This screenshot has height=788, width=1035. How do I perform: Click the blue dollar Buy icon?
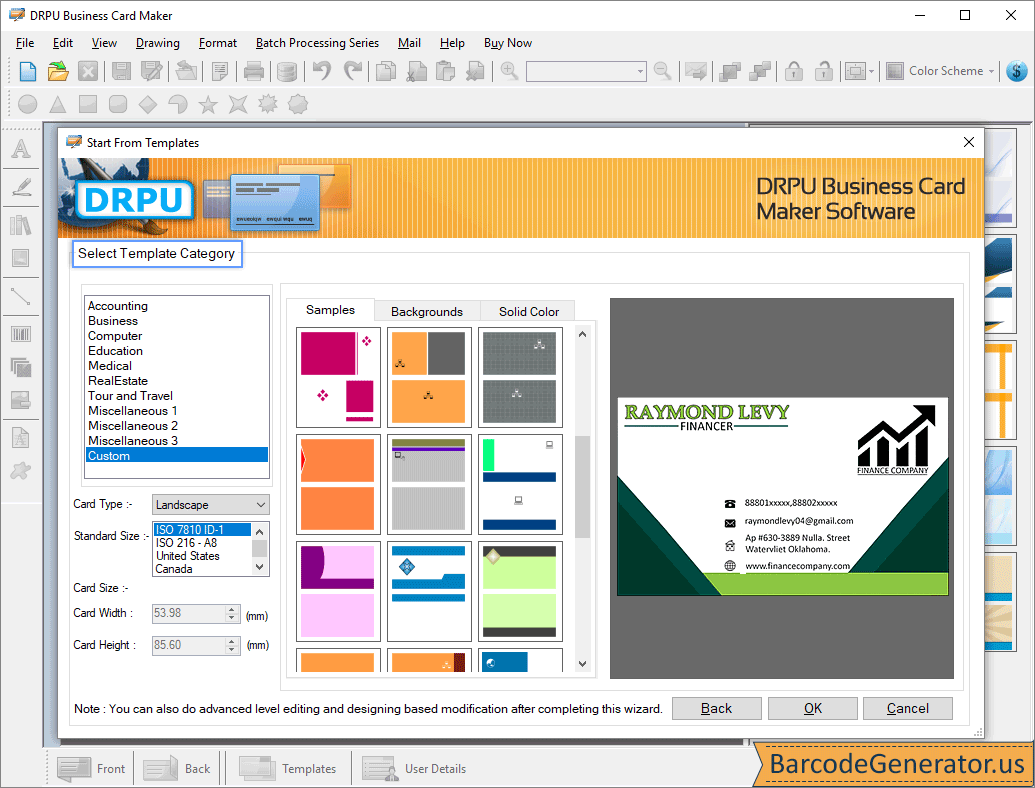tap(1017, 71)
